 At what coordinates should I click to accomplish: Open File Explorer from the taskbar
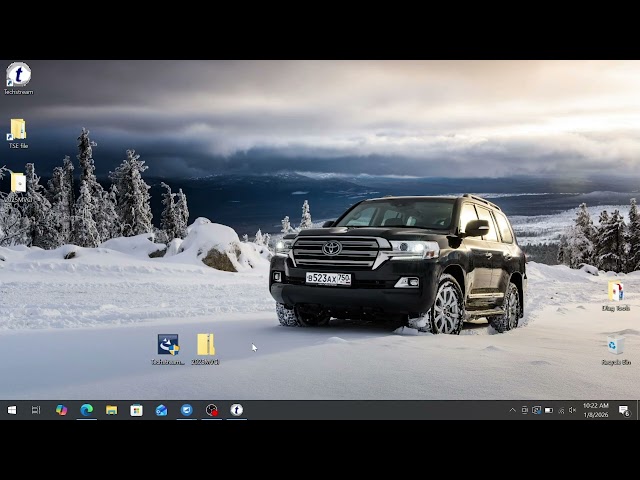click(x=111, y=410)
